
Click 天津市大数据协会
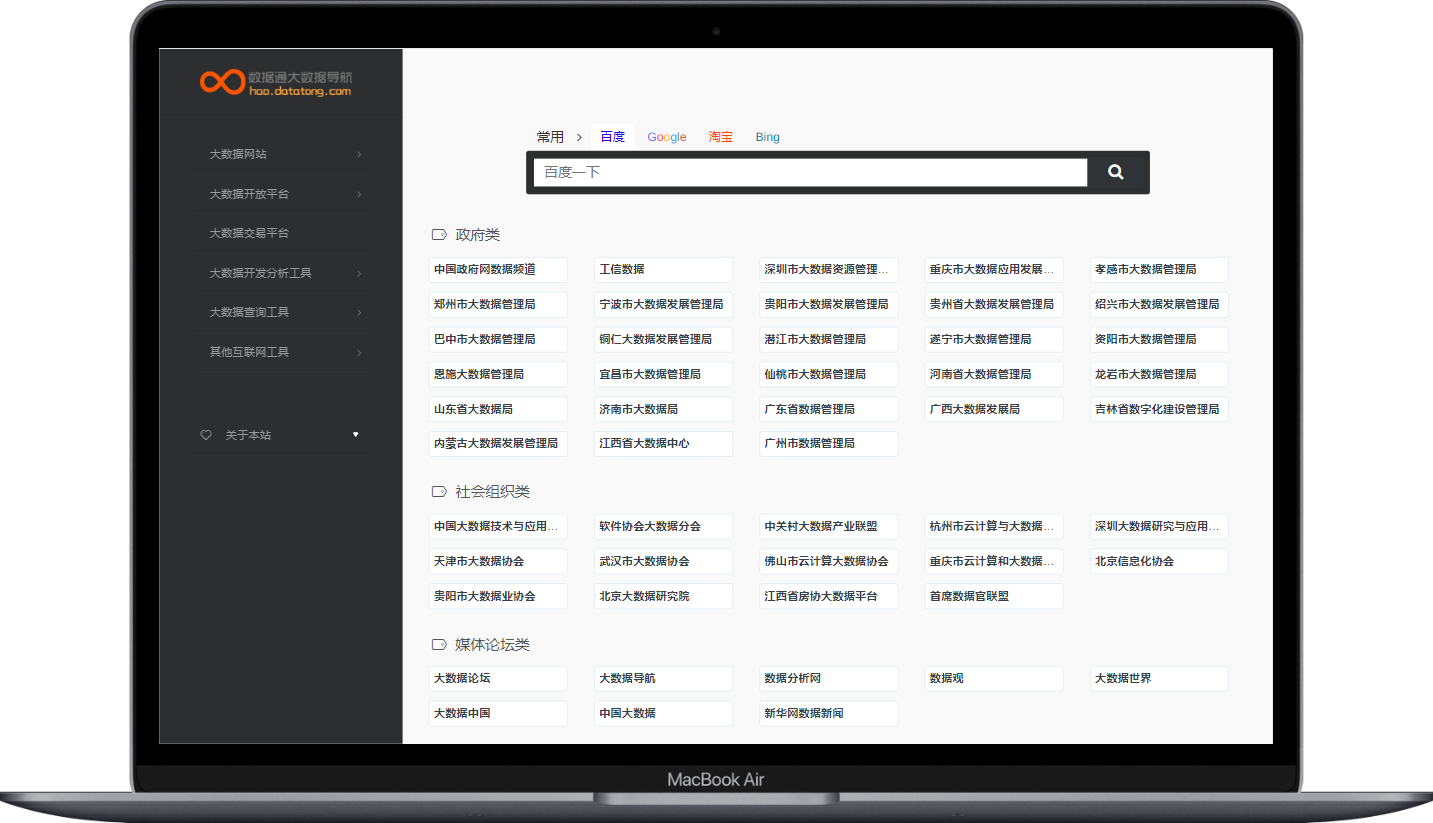[498, 561]
